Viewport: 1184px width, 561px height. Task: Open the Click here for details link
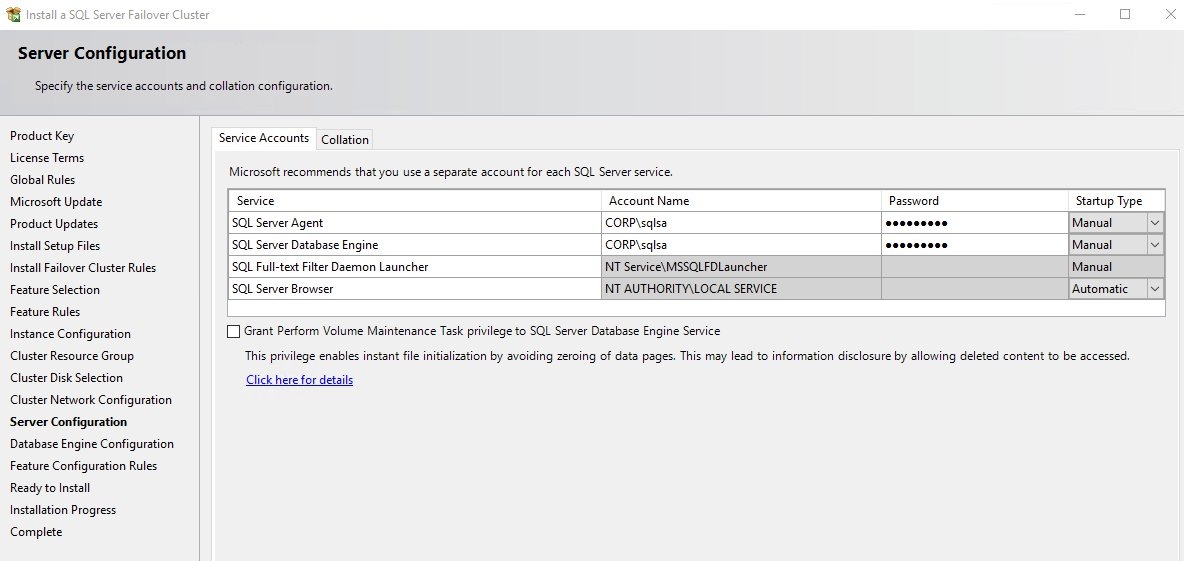pos(299,380)
